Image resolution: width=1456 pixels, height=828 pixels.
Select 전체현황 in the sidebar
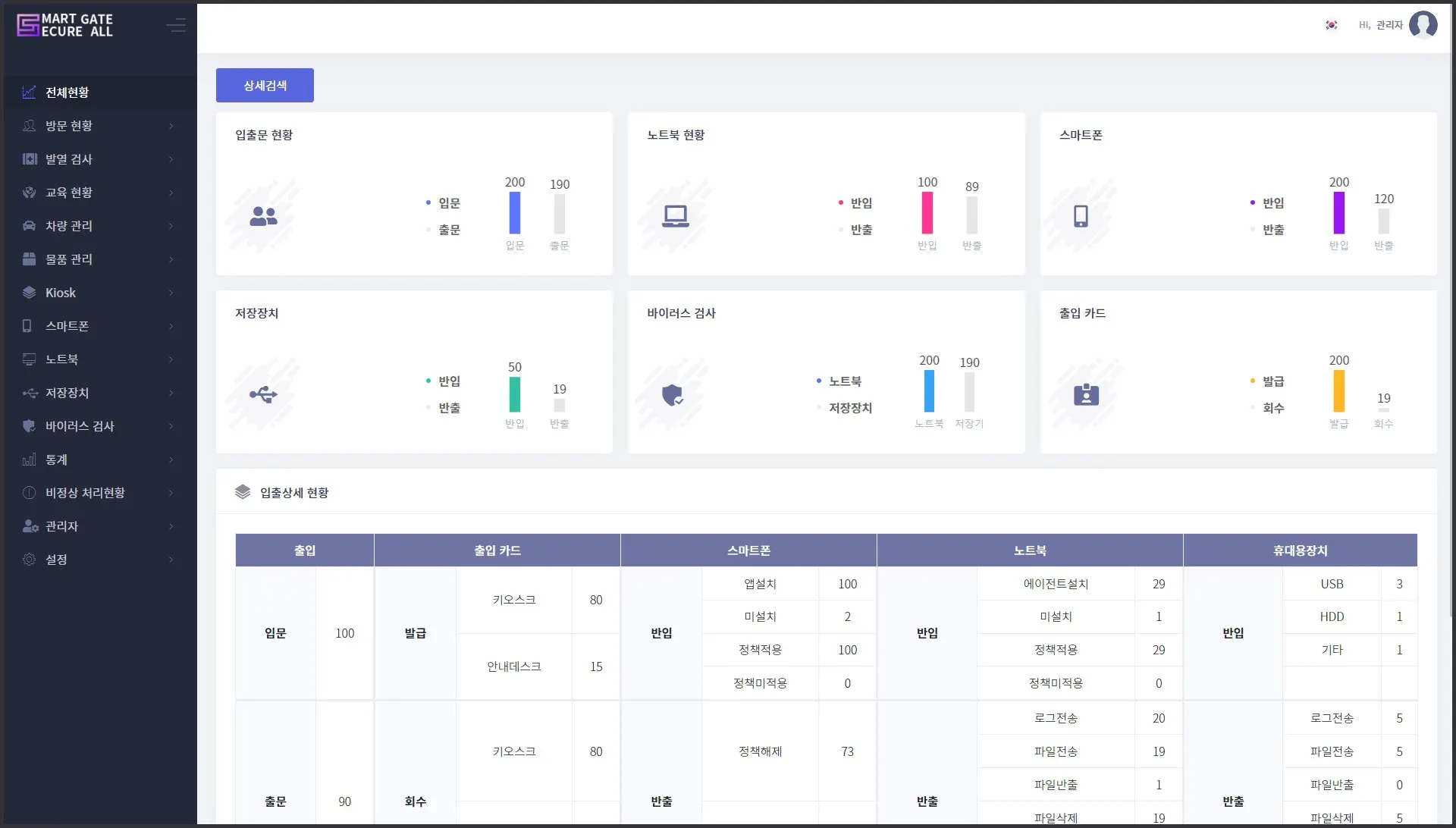67,93
